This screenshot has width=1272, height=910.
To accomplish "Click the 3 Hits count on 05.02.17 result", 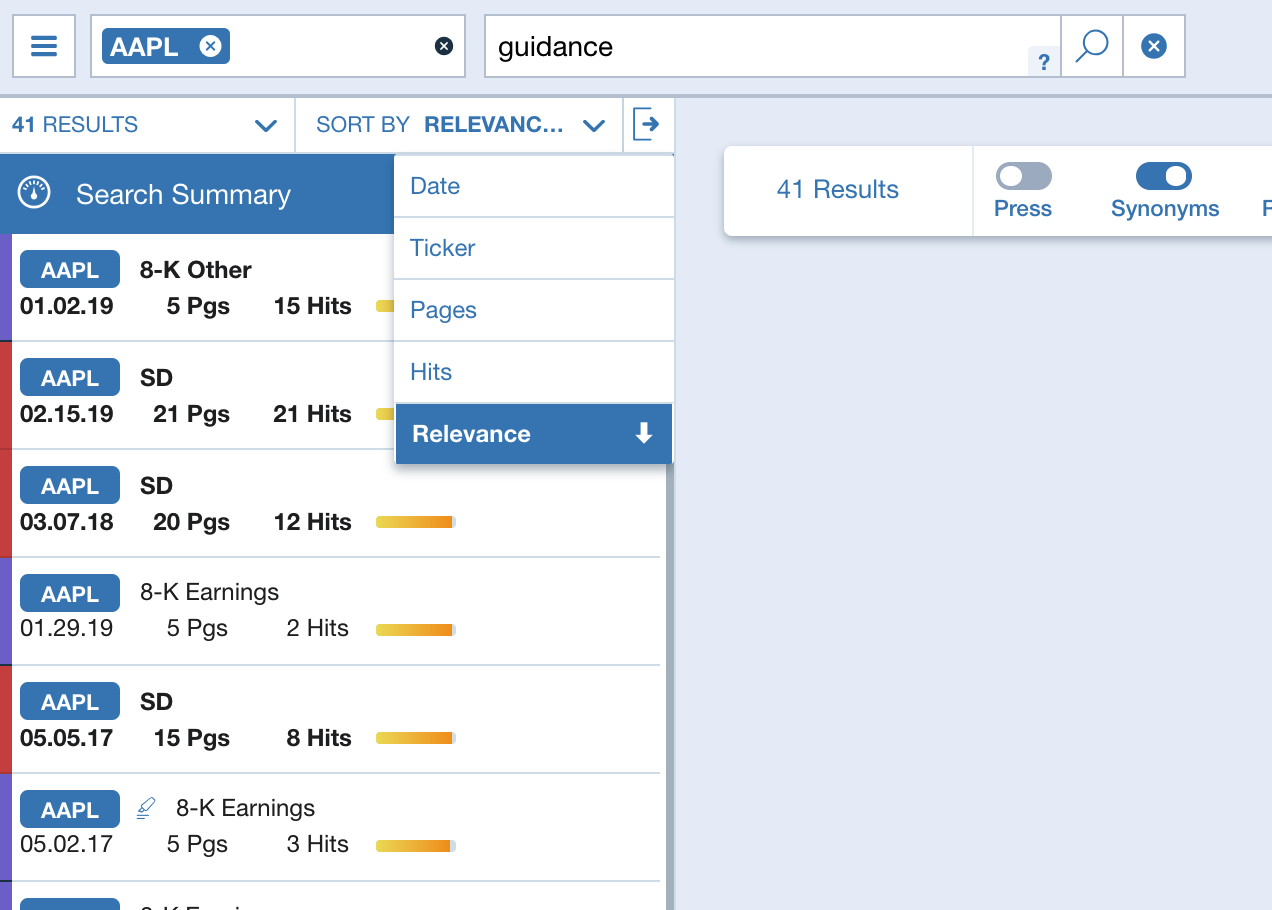I will pyautogui.click(x=317, y=844).
